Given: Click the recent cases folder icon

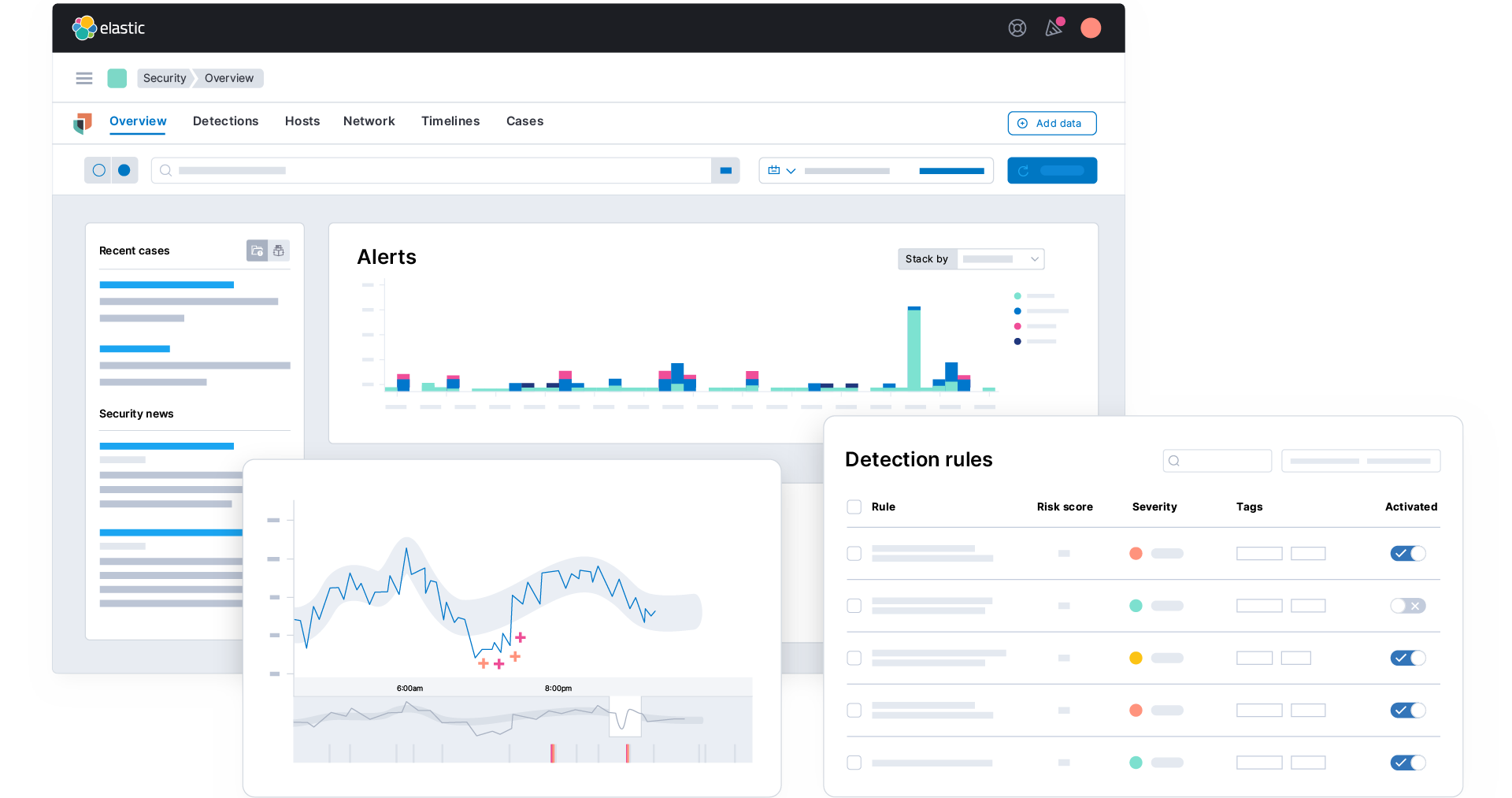Looking at the screenshot, I should point(257,251).
